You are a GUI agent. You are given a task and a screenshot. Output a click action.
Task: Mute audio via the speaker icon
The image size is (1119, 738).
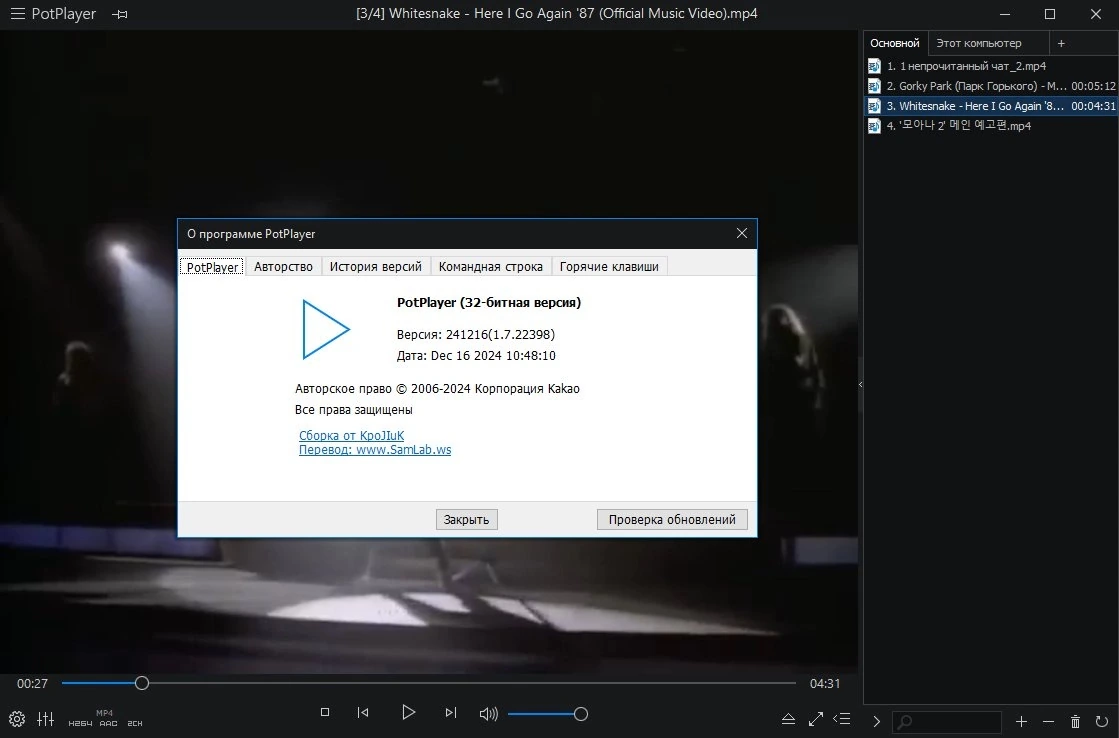[x=489, y=714]
